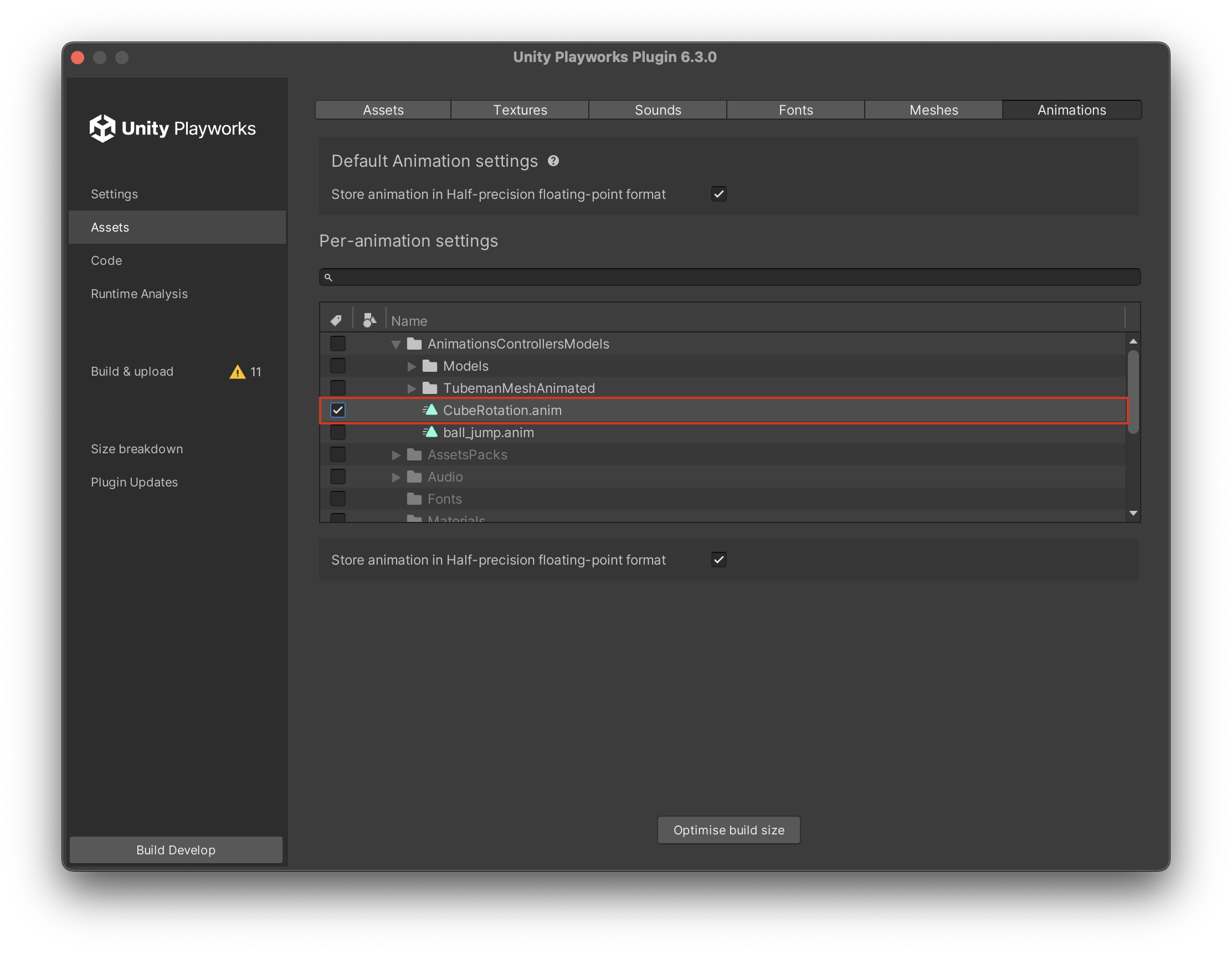Open the Assets sidebar section
The image size is (1232, 953).
click(177, 227)
